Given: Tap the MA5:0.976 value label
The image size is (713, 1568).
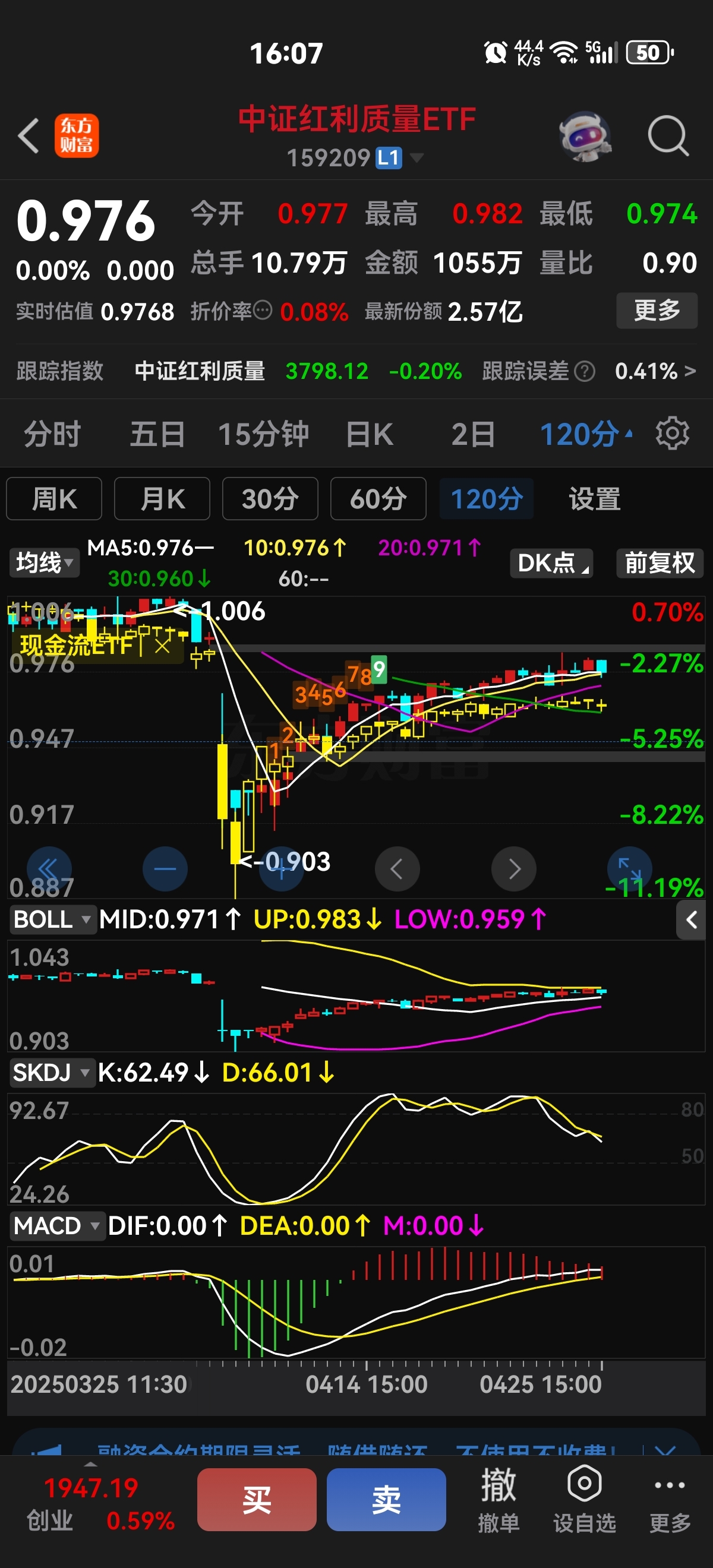Looking at the screenshot, I should pos(150,548).
